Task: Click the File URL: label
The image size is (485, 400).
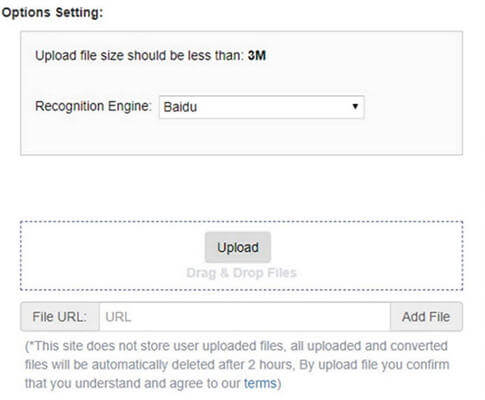Action: pyautogui.click(x=60, y=317)
